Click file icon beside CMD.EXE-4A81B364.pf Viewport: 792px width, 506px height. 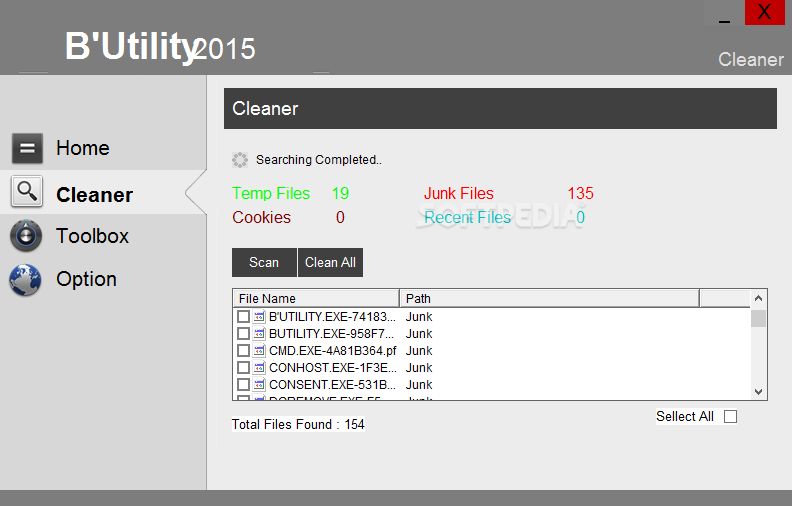click(259, 350)
